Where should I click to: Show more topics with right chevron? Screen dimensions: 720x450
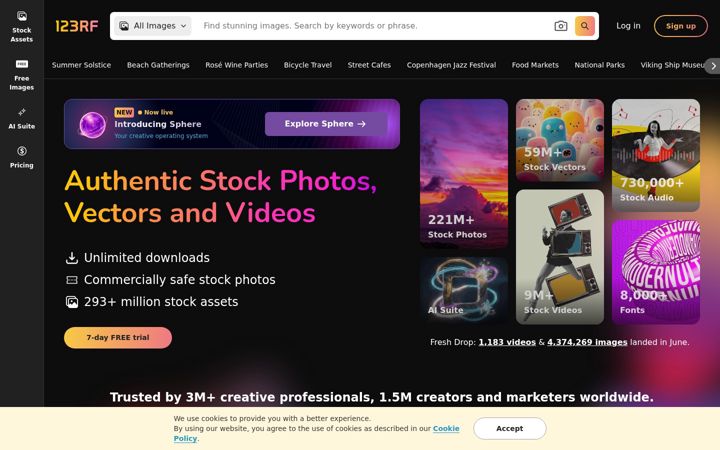coord(713,66)
